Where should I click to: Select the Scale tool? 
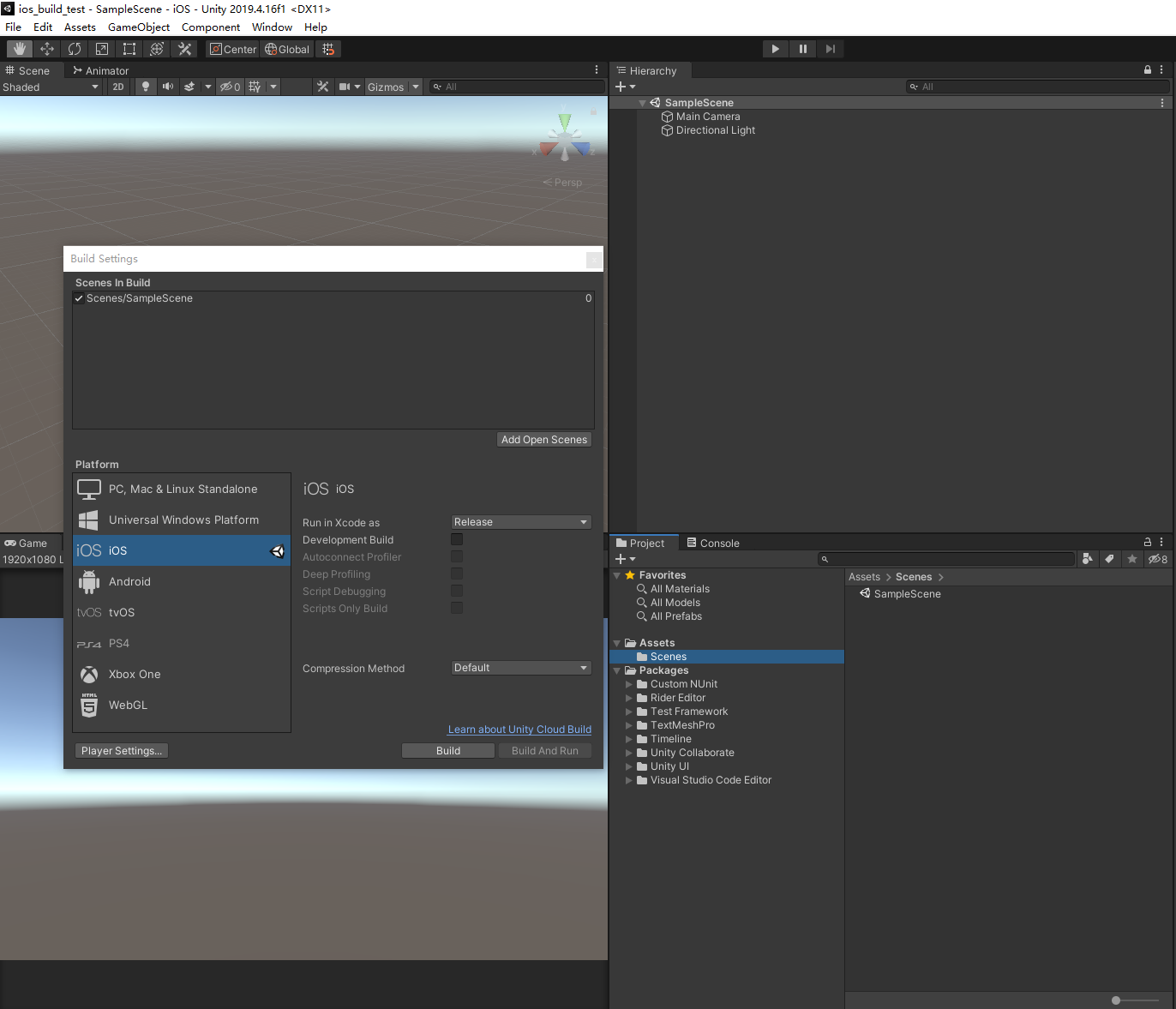(102, 49)
